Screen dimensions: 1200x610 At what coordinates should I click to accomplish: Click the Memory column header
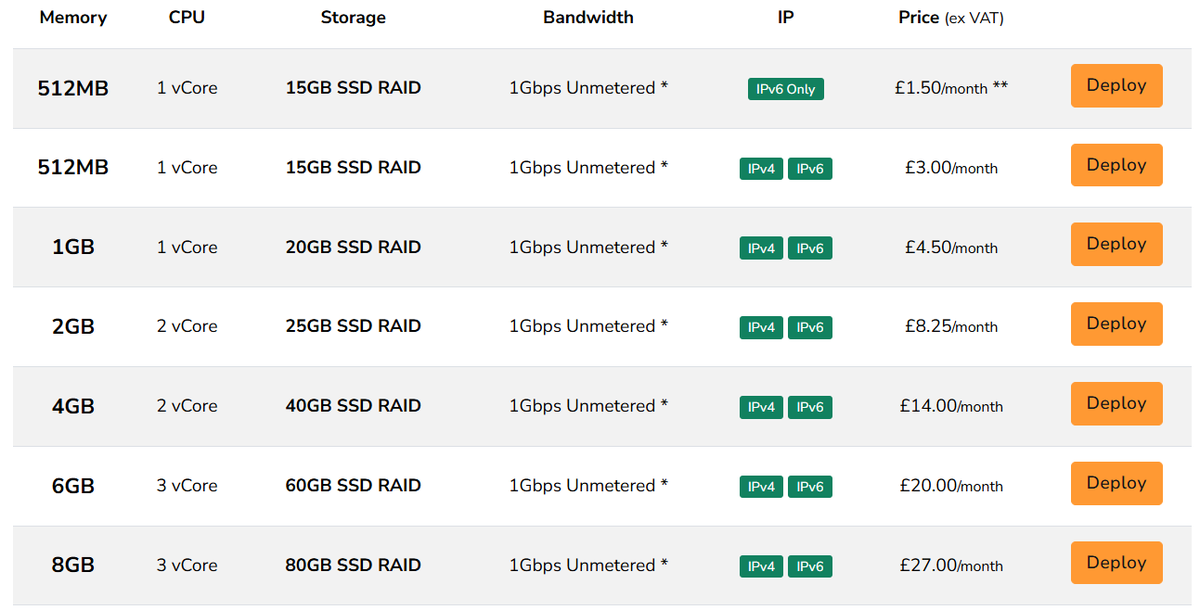coord(73,17)
